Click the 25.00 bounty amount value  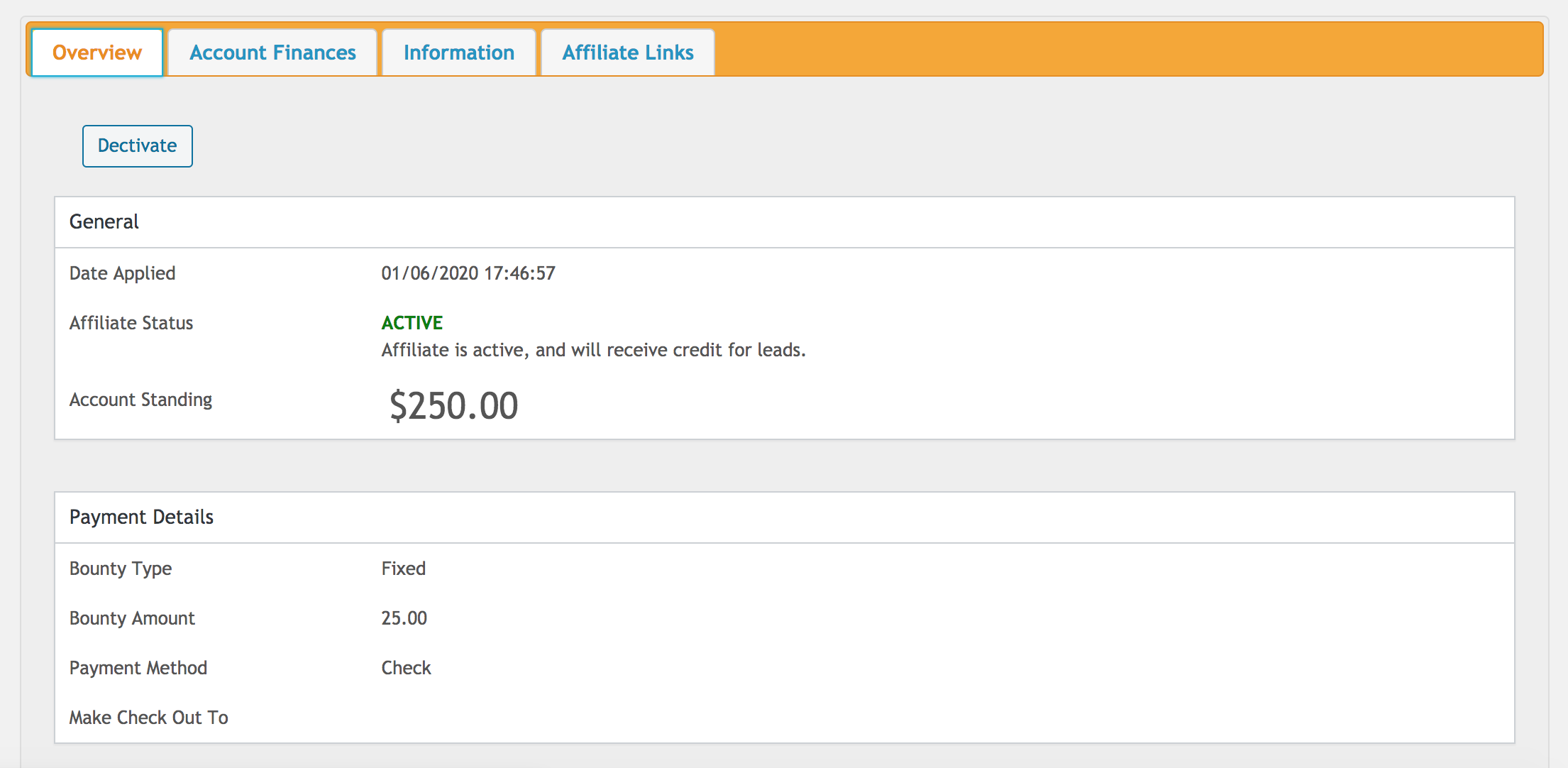(x=404, y=618)
